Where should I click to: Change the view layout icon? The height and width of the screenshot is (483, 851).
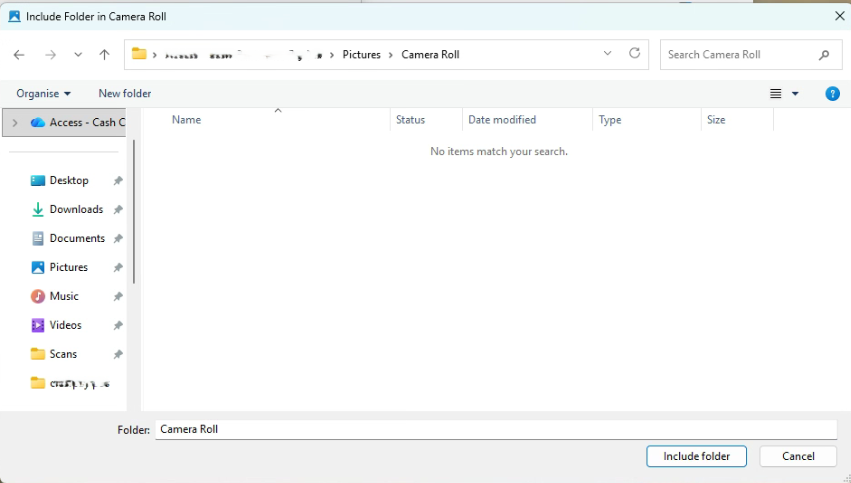click(776, 94)
